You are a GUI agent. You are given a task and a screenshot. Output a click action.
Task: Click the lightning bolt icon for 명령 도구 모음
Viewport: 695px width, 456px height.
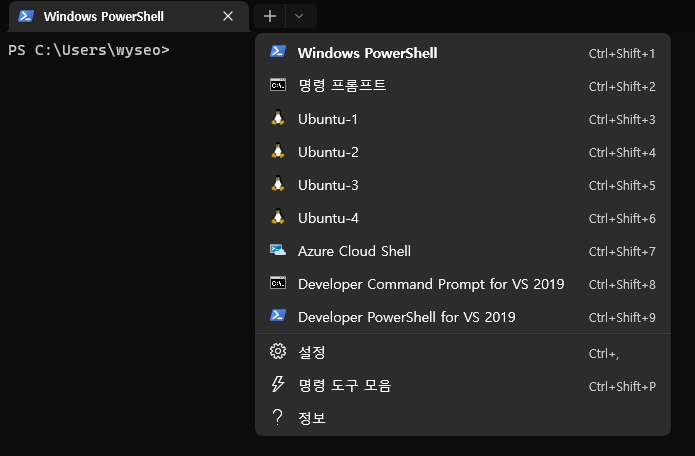click(278, 384)
